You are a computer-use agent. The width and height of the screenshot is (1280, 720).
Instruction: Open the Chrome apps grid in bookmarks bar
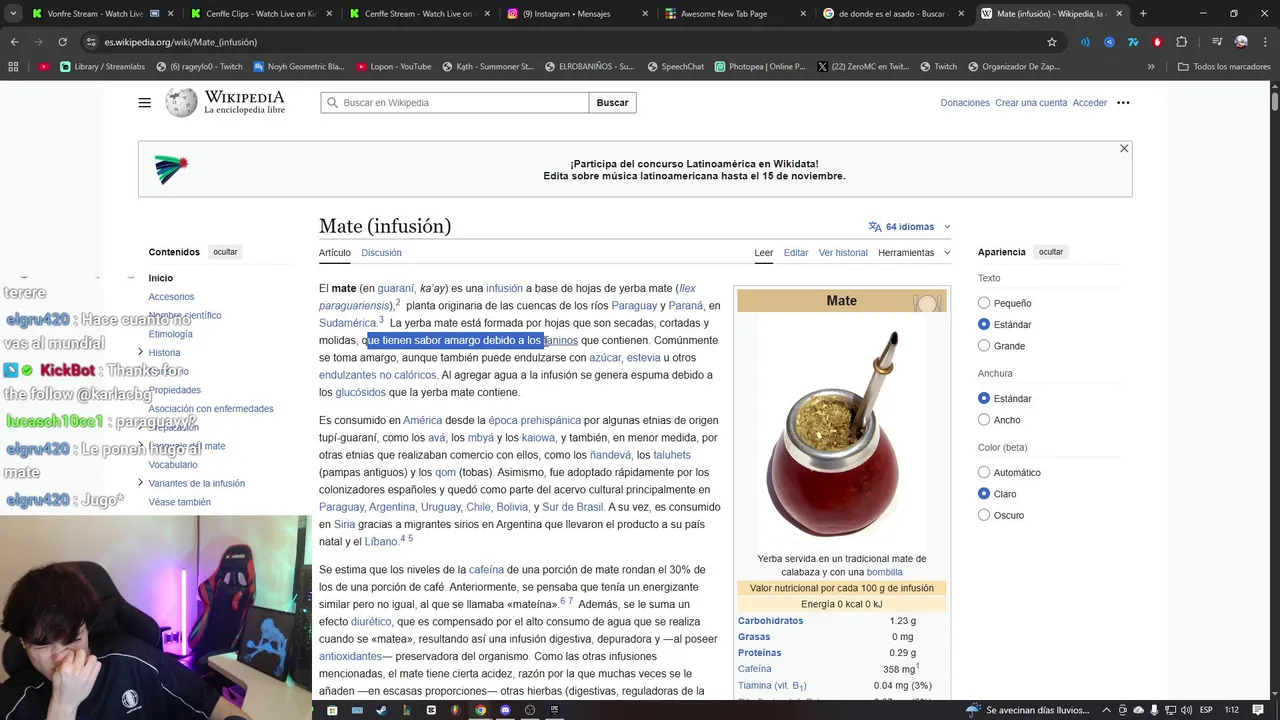point(13,67)
